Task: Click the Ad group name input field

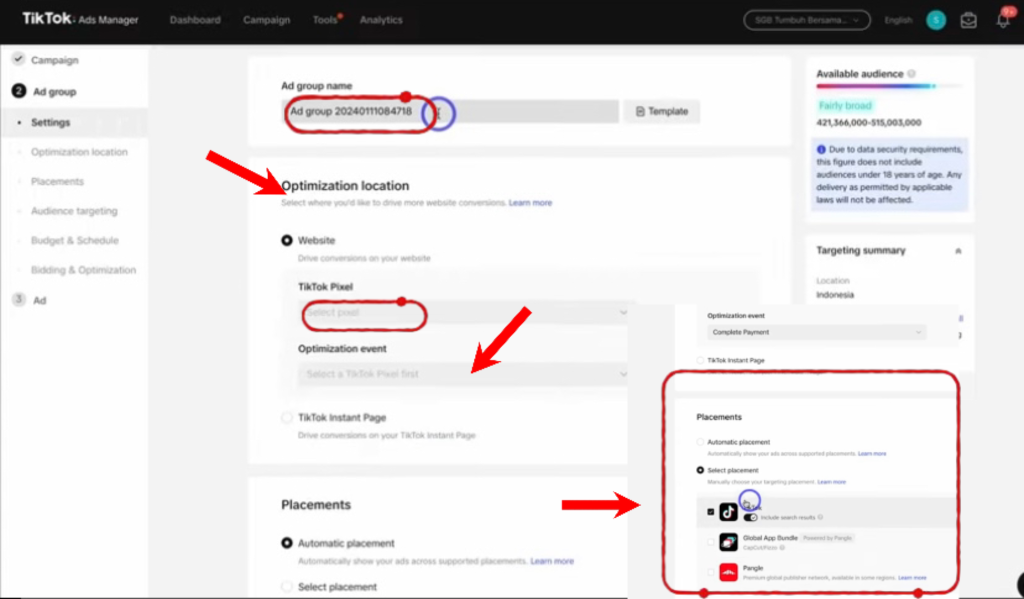Action: 450,111
